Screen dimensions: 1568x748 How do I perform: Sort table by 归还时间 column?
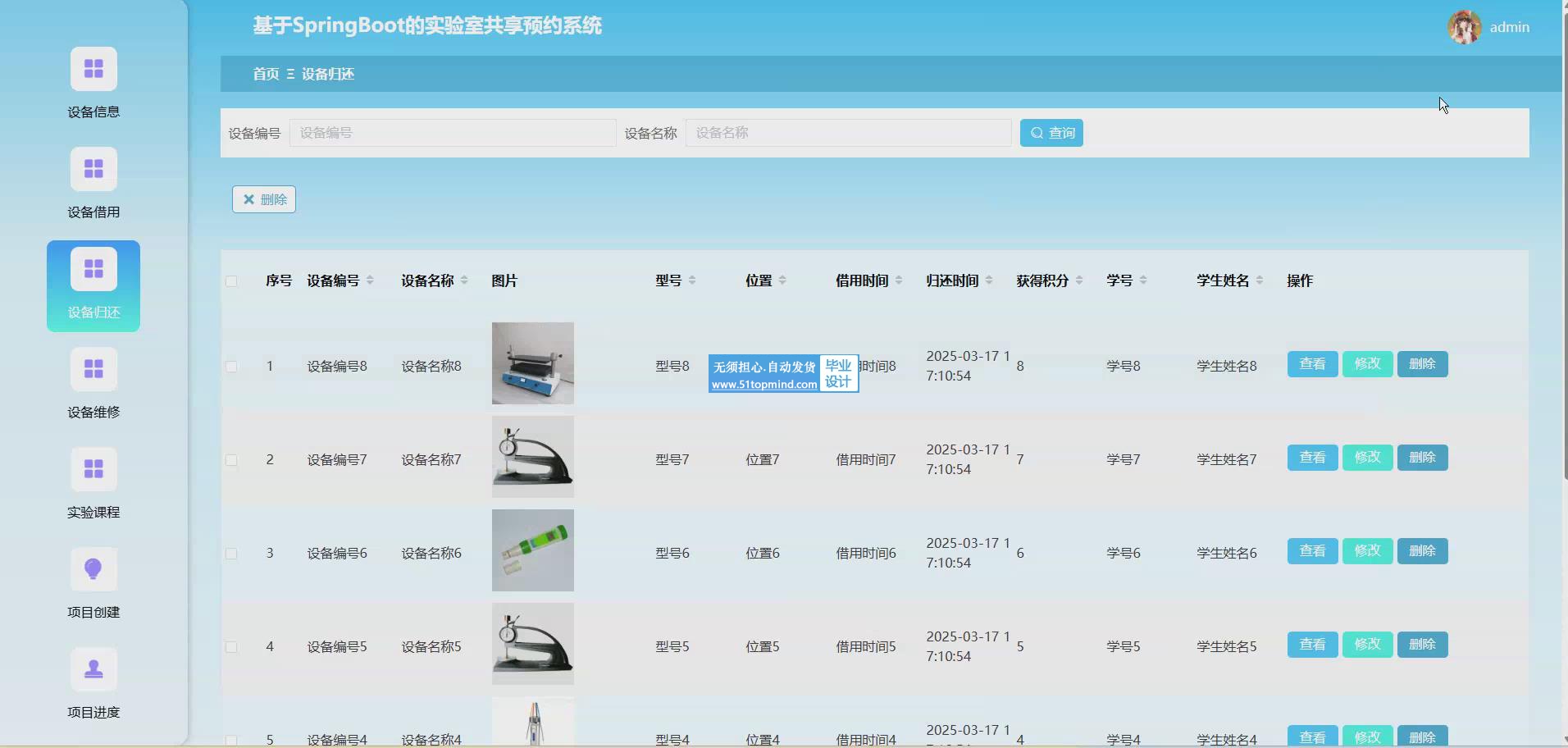(x=989, y=280)
